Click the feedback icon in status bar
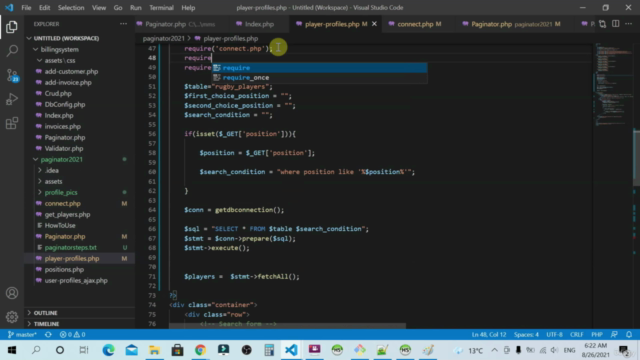The height and width of the screenshot is (360, 640). click(x=614, y=335)
